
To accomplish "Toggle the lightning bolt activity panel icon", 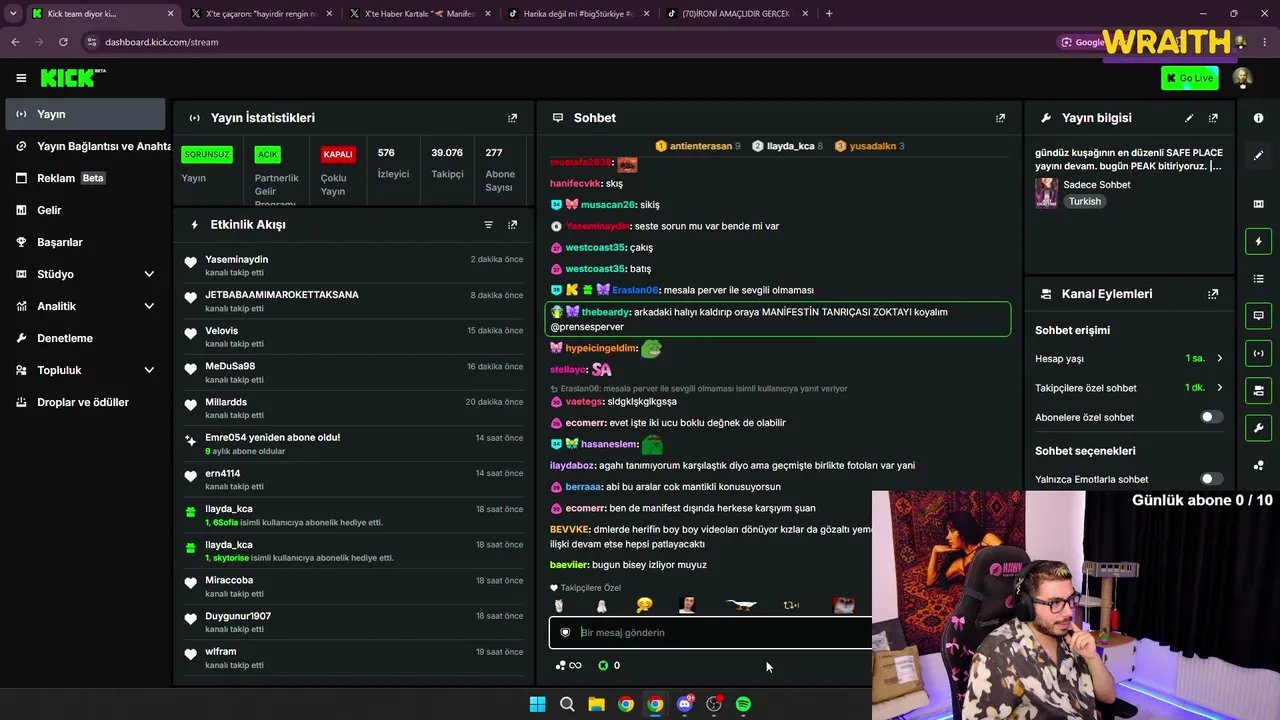I will point(1258,241).
